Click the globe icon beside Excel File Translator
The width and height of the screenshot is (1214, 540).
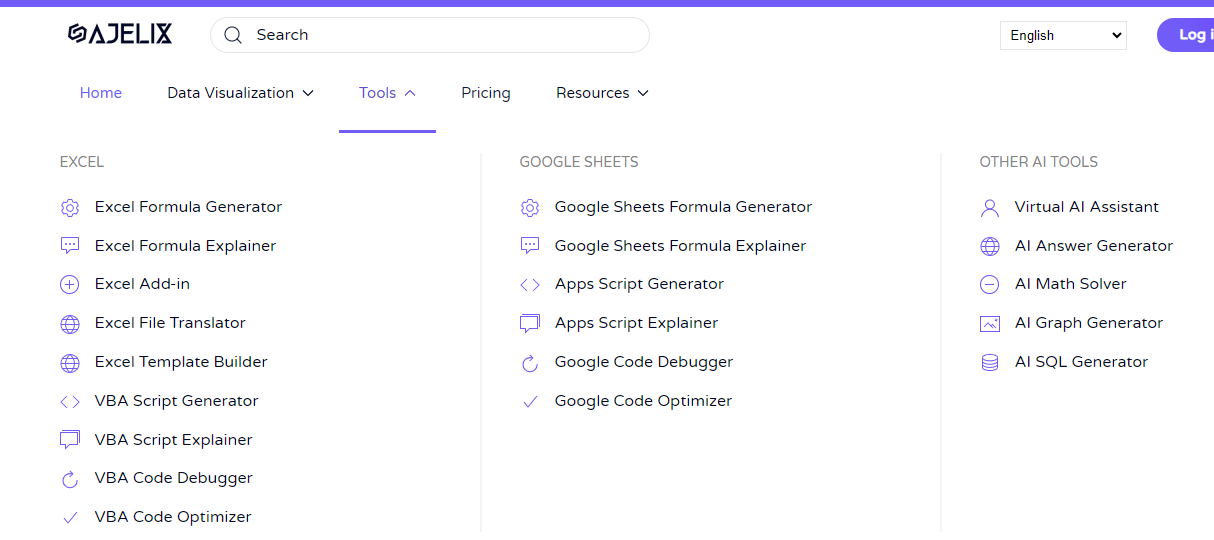70,324
